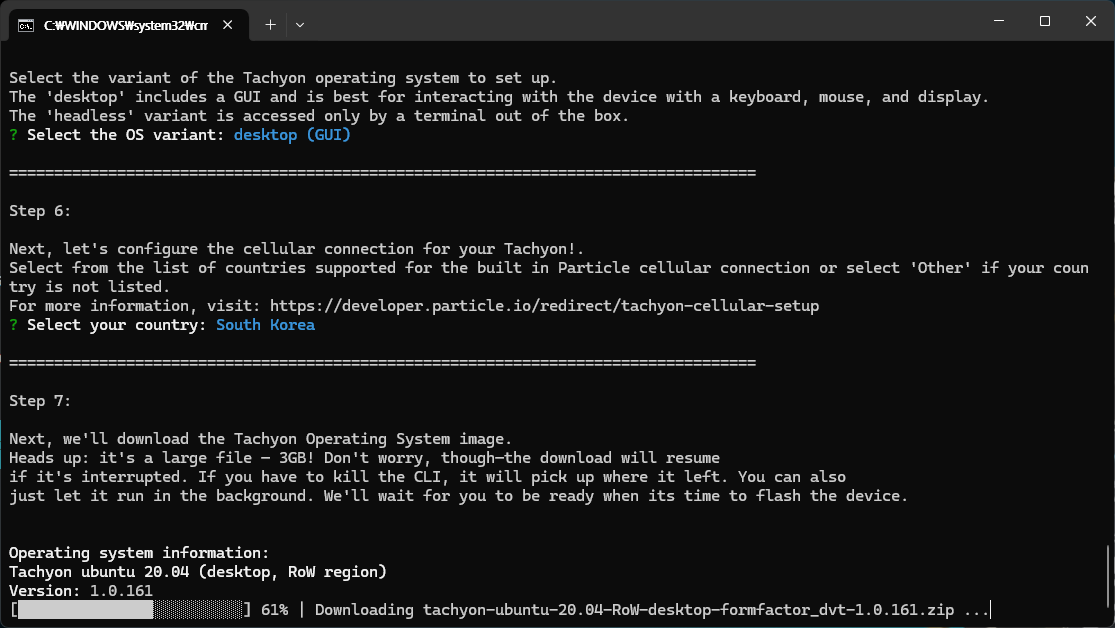1115x628 pixels.
Task: Click the 'Step 7:' heading
Action: coord(40,401)
